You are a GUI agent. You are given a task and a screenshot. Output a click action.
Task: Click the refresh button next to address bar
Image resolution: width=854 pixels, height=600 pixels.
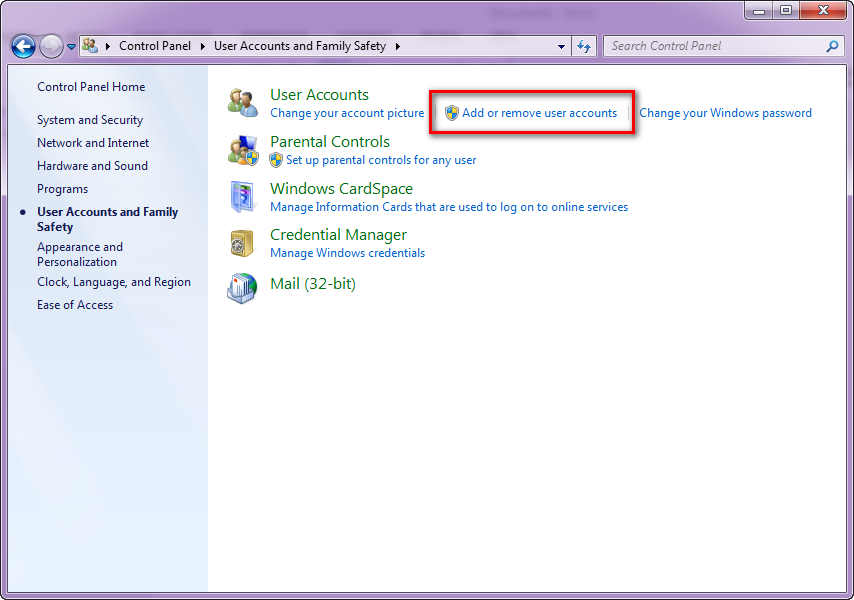point(584,46)
